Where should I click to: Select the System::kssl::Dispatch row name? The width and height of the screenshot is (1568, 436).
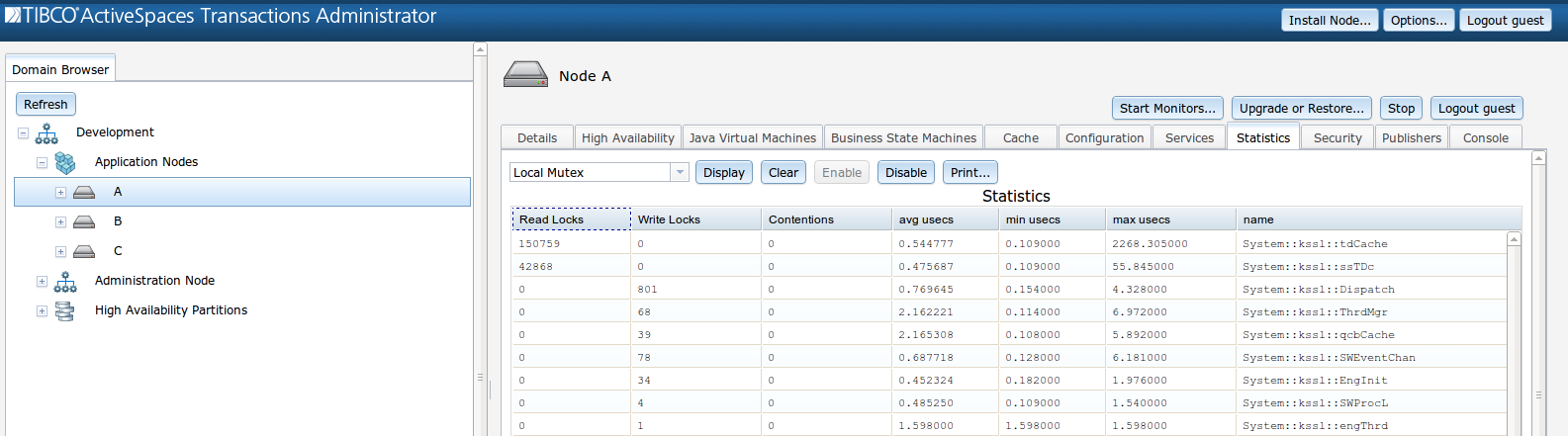point(1318,289)
